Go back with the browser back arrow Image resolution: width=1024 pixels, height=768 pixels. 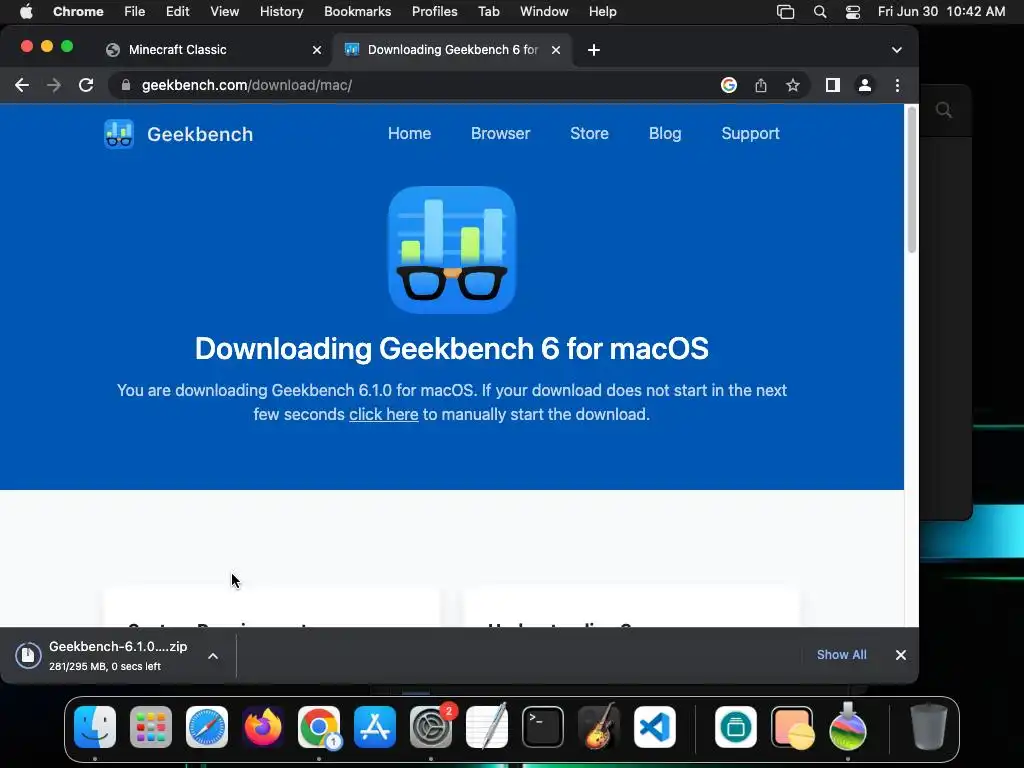(22, 85)
